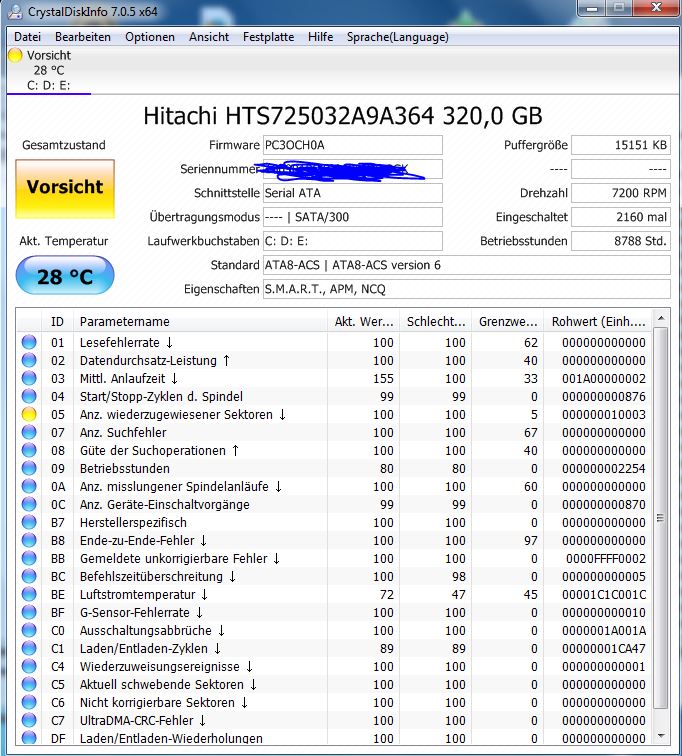Click the Drehzahl field 7200 RPM

pos(621,193)
